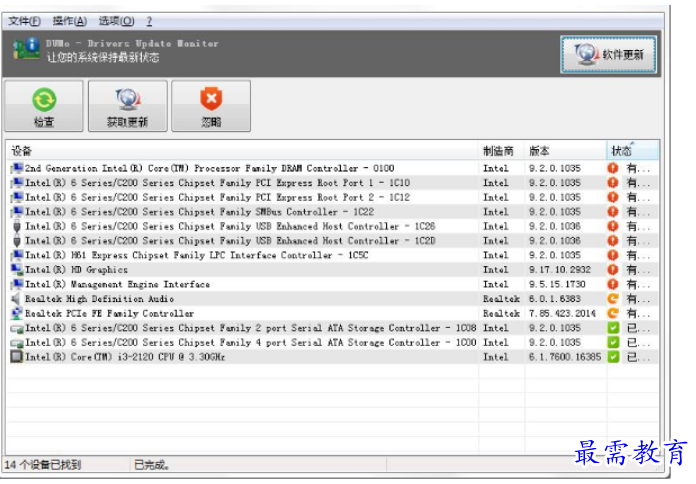Click orange status icon for Realtek PCIe FE Controller
The width and height of the screenshot is (696, 484).
pyautogui.click(x=613, y=313)
